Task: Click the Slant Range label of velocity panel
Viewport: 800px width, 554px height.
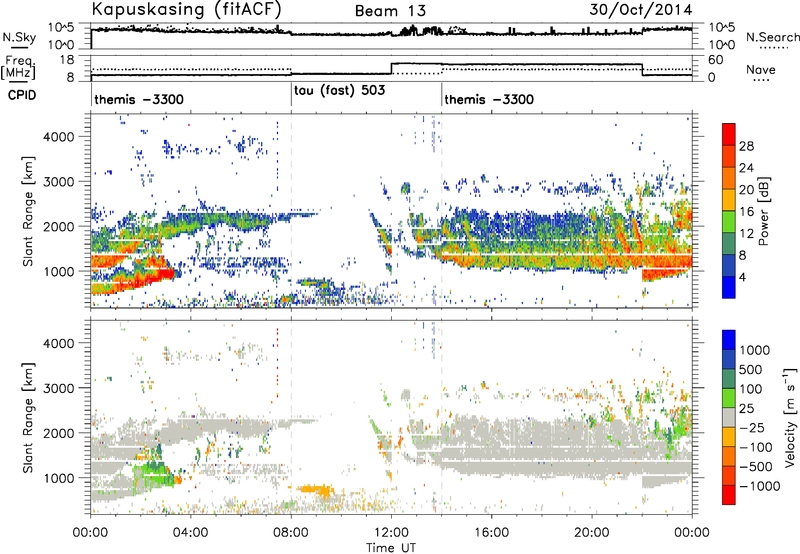Action: [x=28, y=417]
